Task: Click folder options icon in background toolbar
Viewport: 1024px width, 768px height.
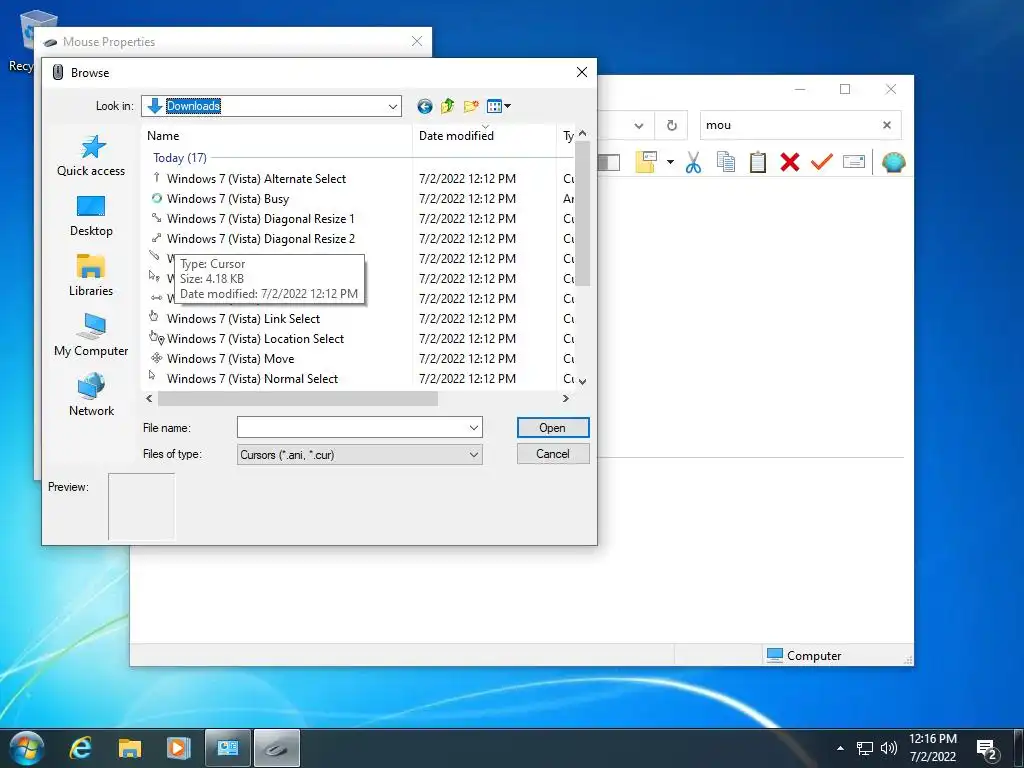Action: [x=646, y=162]
